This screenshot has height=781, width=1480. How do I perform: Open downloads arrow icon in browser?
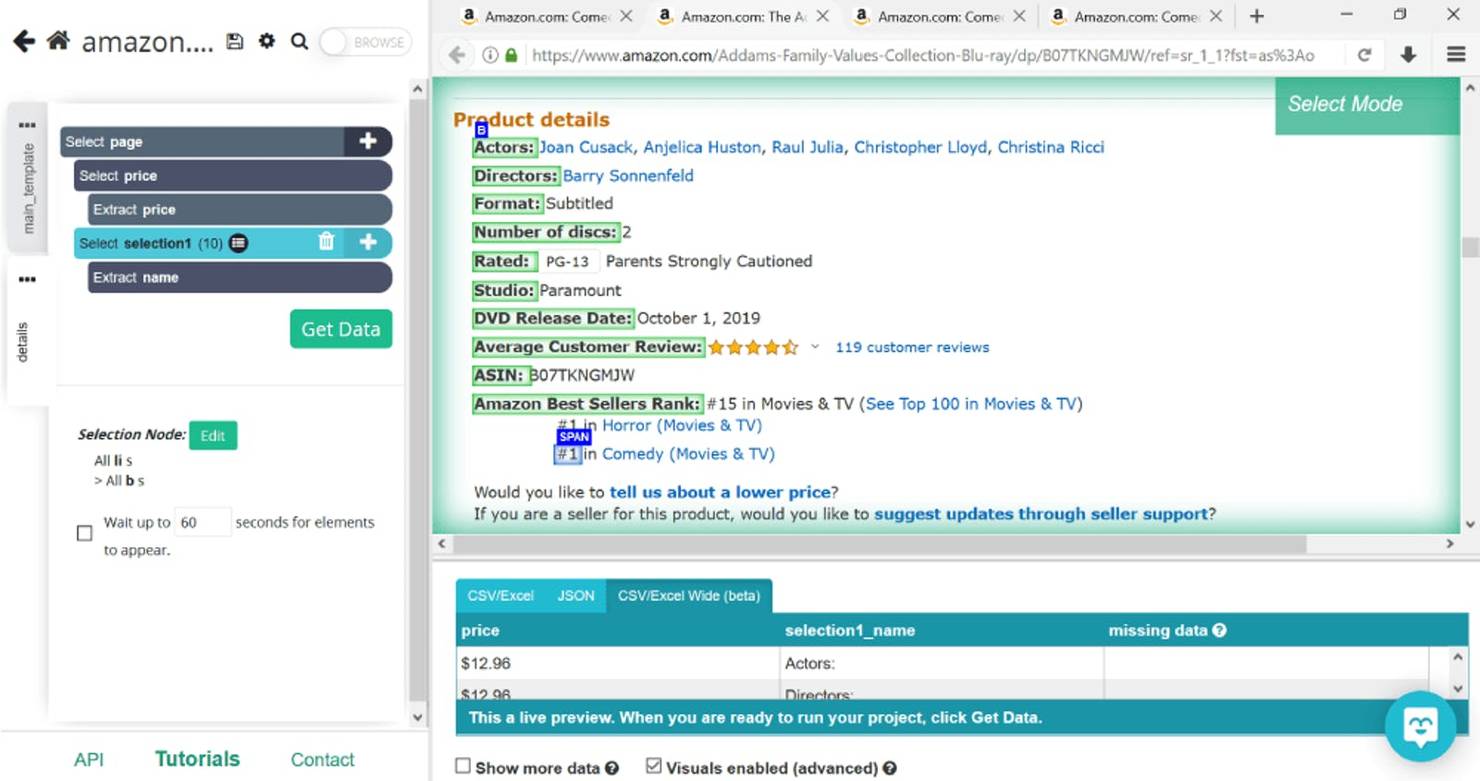[x=1408, y=55]
